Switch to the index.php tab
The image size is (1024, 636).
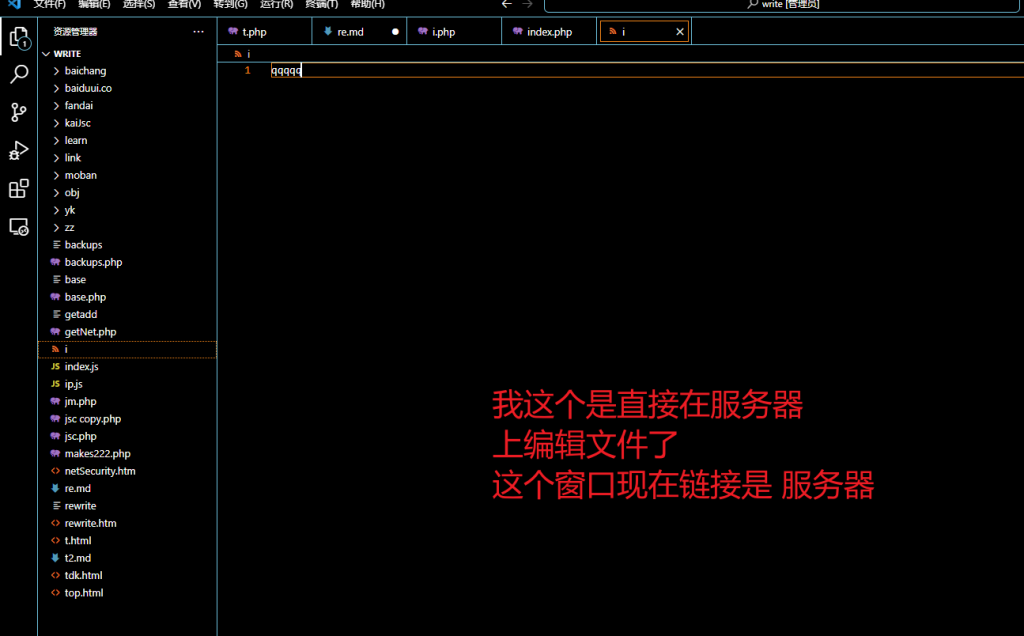548,32
